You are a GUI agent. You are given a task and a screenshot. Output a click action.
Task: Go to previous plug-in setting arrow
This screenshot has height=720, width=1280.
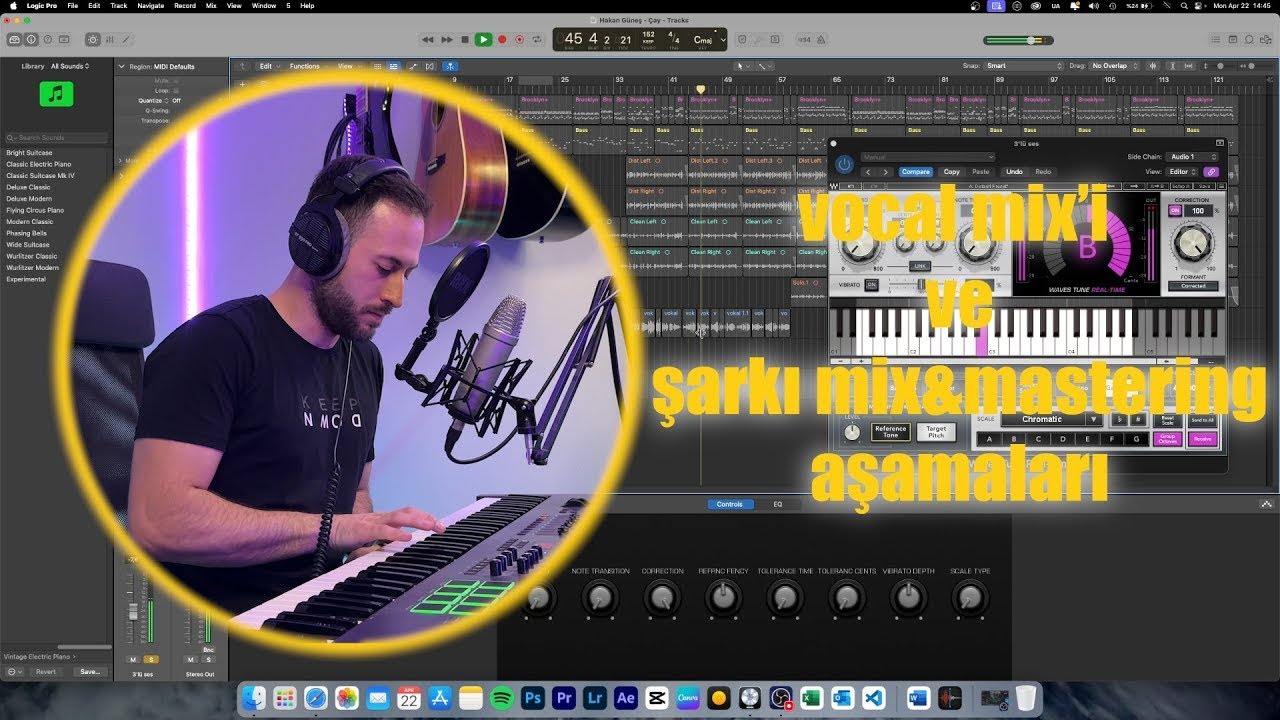(x=868, y=172)
